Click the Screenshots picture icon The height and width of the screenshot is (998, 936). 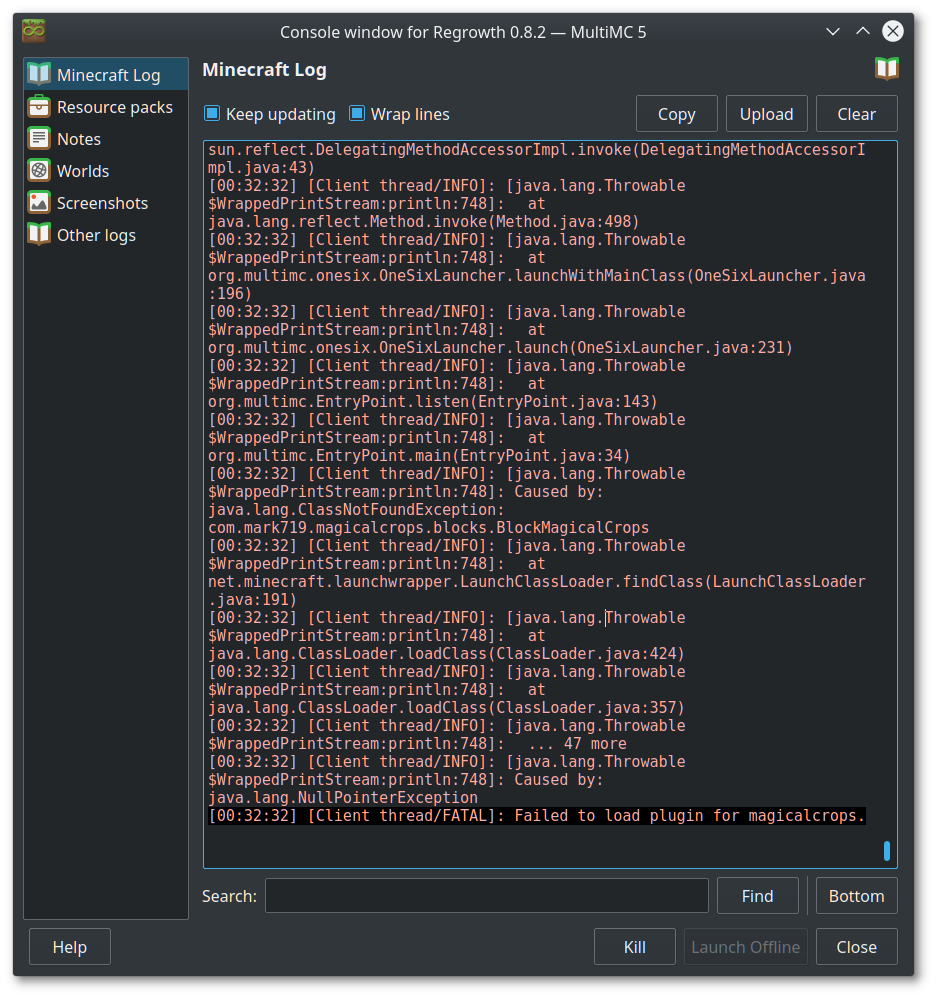tap(39, 202)
